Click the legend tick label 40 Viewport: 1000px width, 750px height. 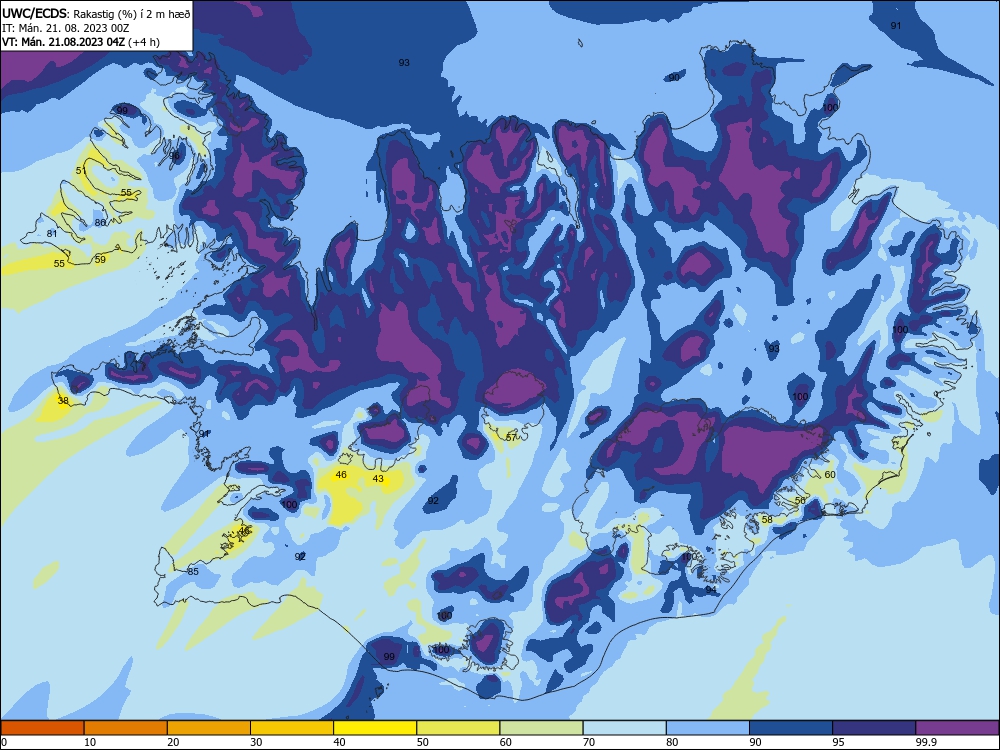pos(340,742)
